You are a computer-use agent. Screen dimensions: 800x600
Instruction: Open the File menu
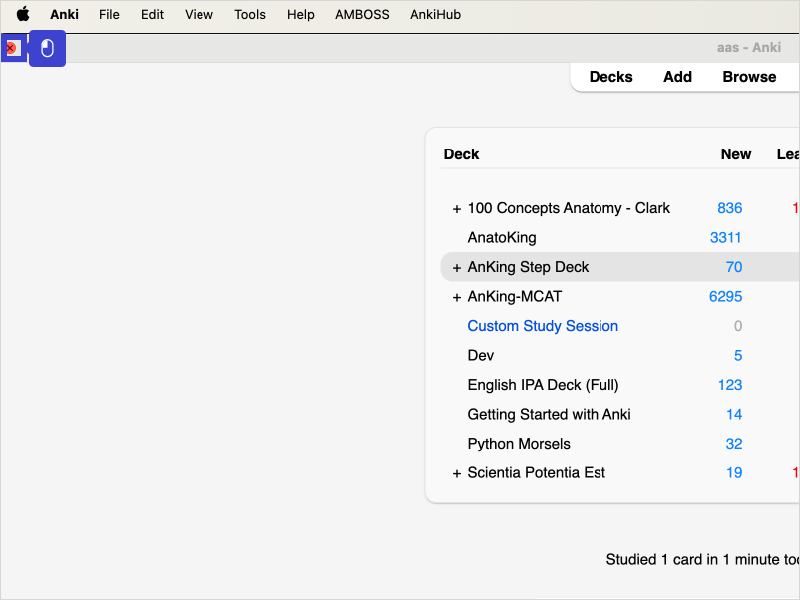[109, 14]
